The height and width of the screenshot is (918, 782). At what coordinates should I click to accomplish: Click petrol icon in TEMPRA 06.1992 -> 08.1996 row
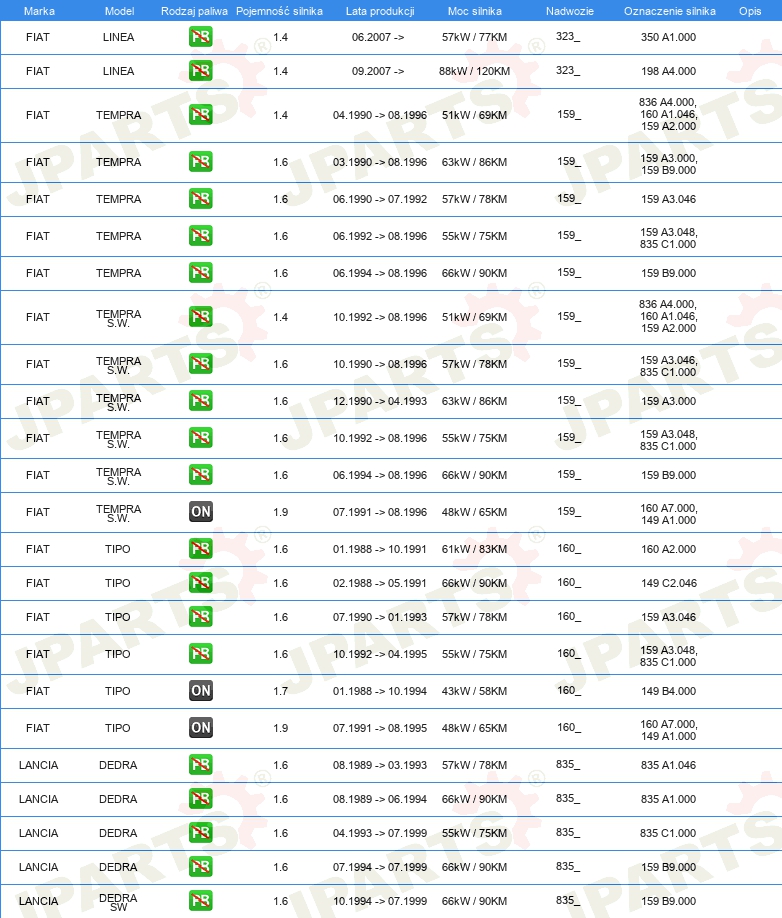(200, 236)
